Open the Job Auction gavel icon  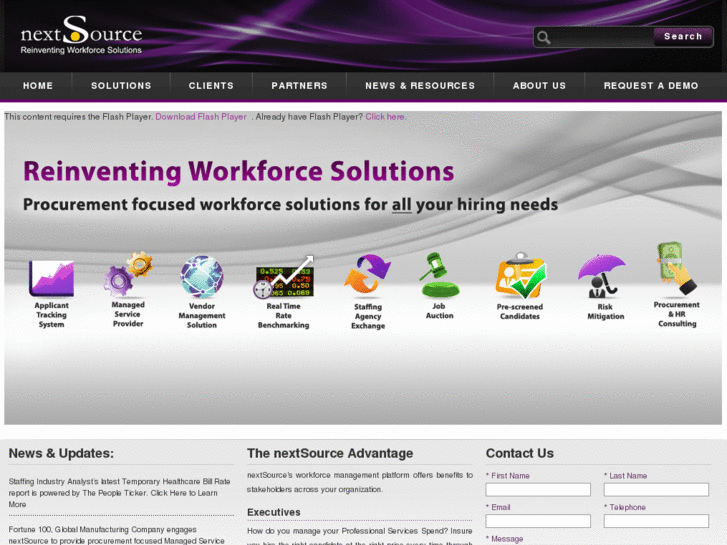coord(439,275)
